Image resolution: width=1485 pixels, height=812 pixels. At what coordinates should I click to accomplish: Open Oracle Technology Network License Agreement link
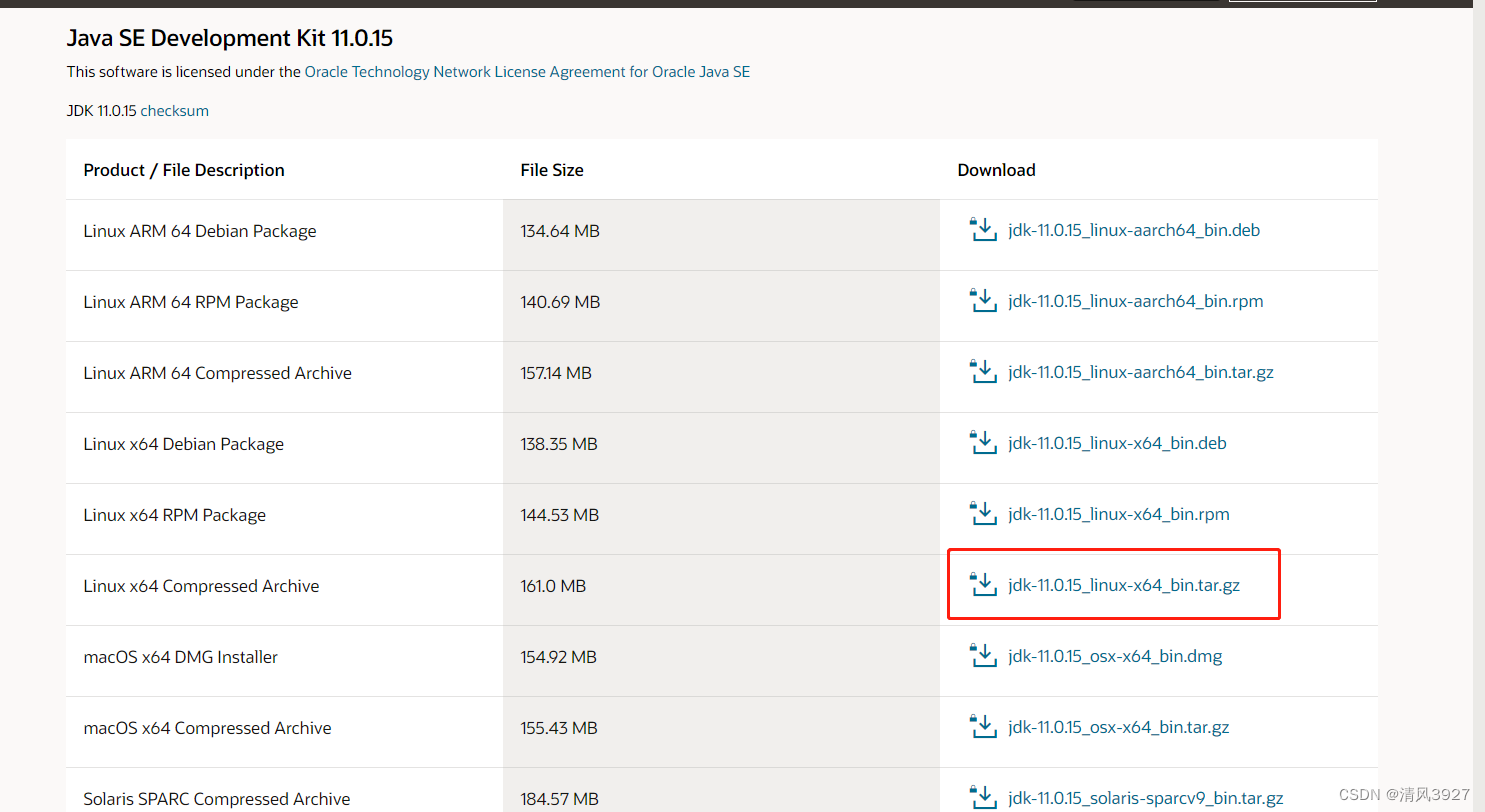[527, 72]
